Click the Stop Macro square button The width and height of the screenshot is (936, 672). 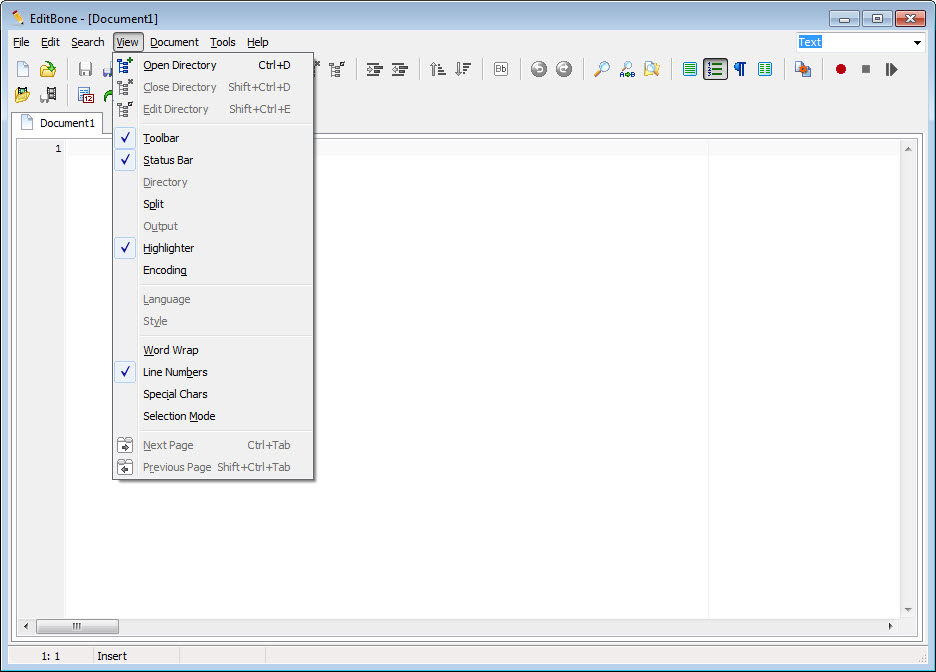pos(866,69)
